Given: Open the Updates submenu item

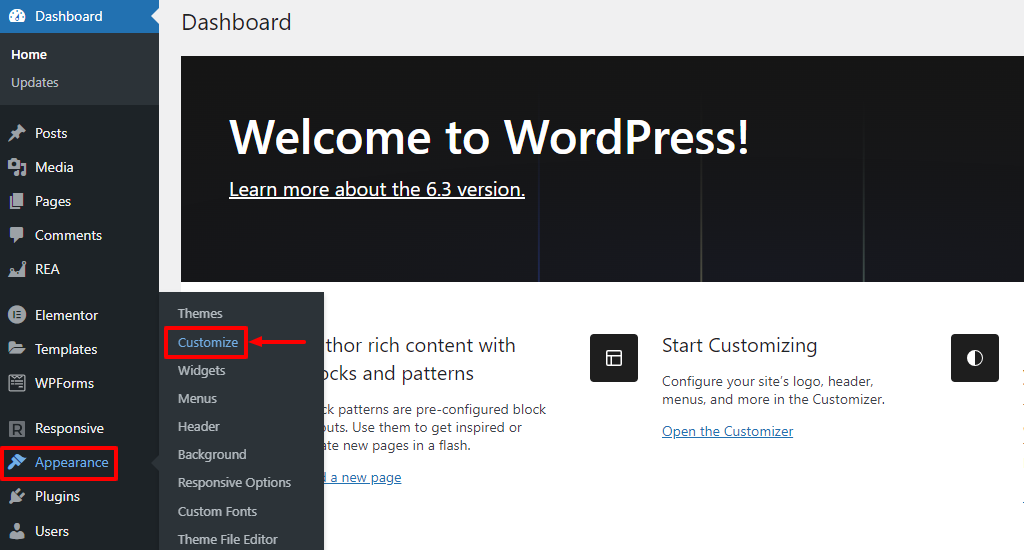Looking at the screenshot, I should click(35, 83).
